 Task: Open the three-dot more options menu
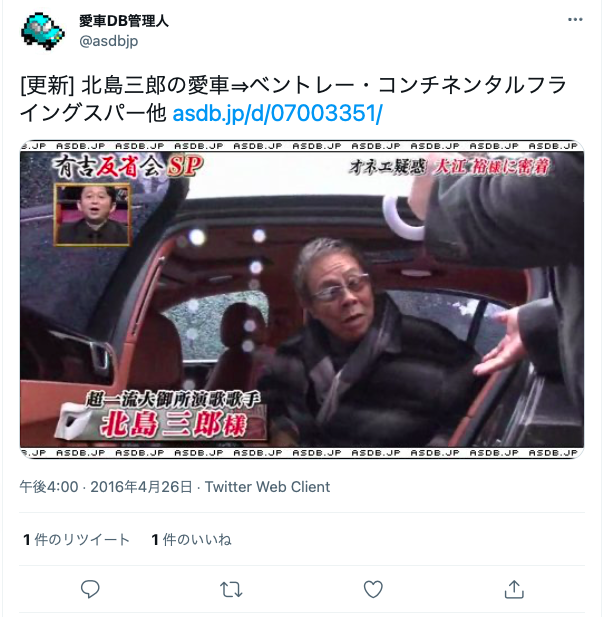tap(574, 20)
